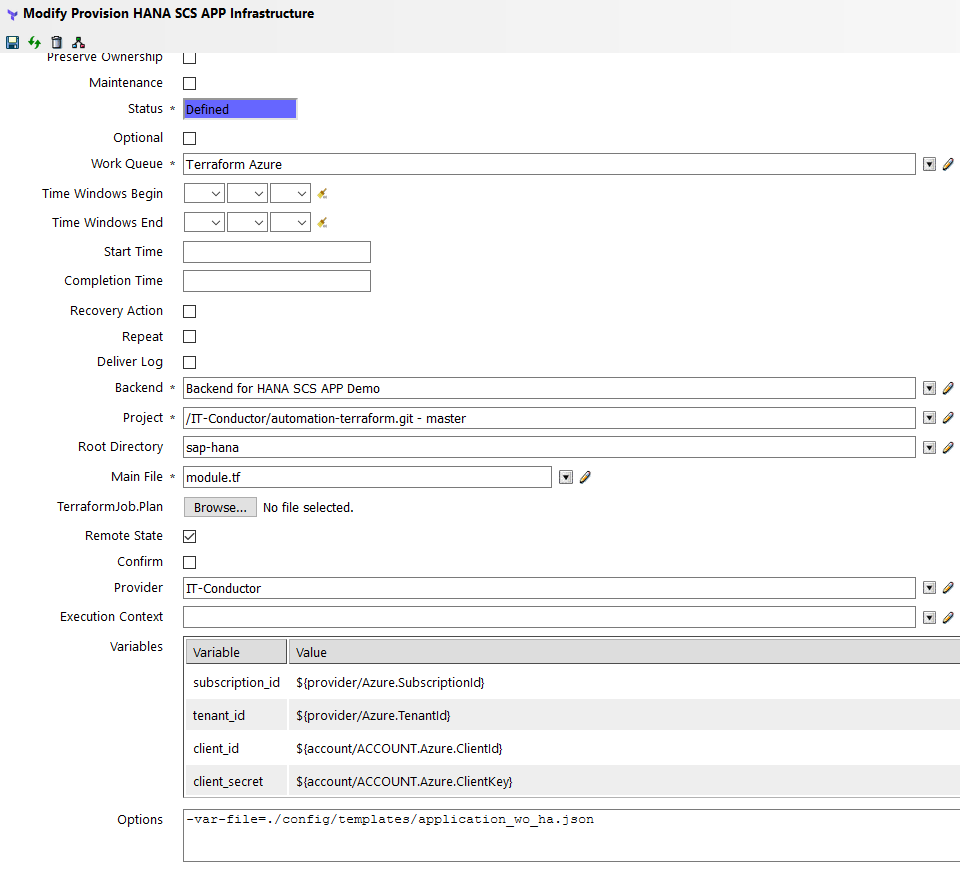
Task: Click the Status field showing Defined
Action: (240, 109)
